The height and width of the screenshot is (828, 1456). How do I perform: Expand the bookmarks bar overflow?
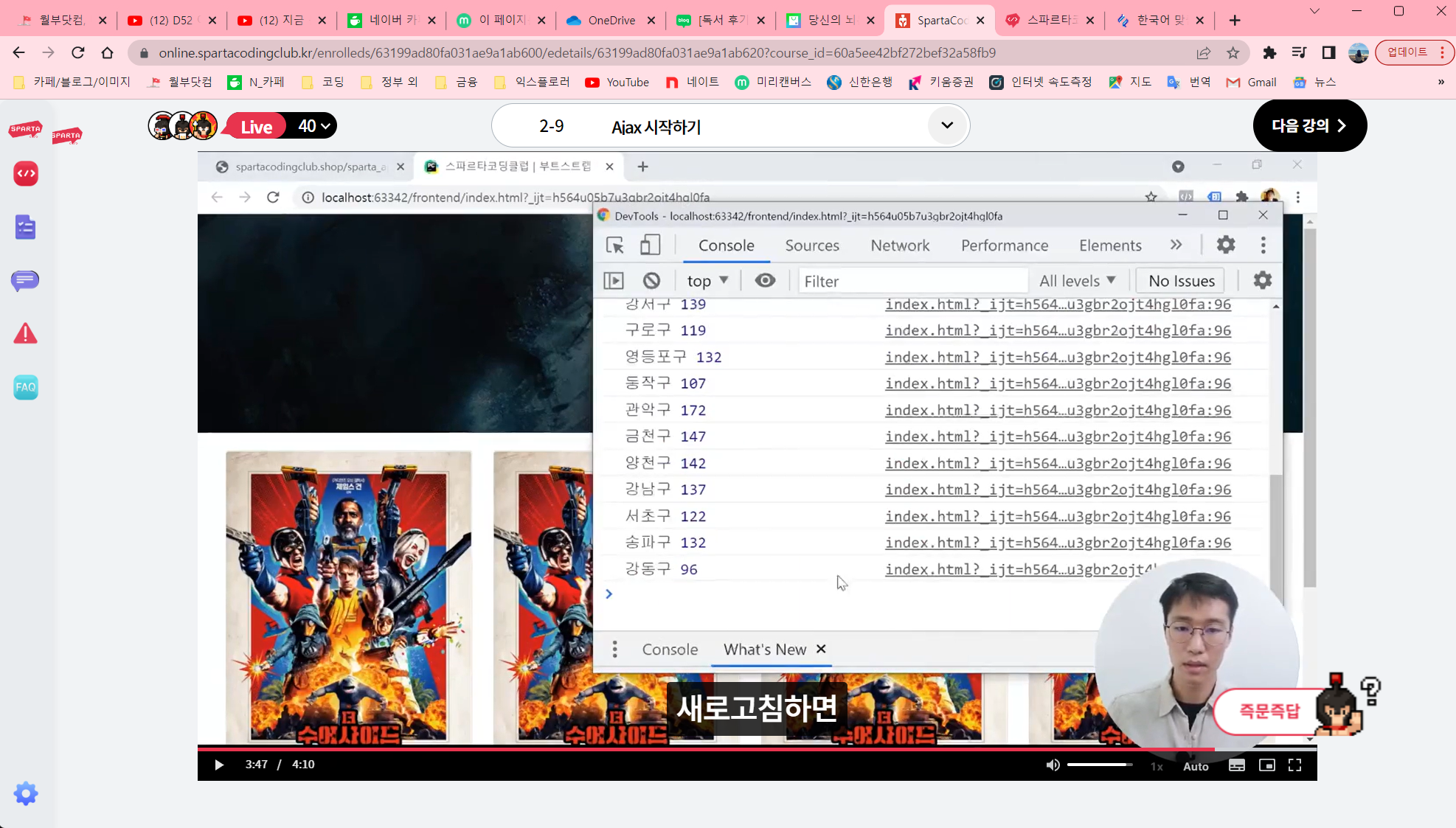point(1441,82)
